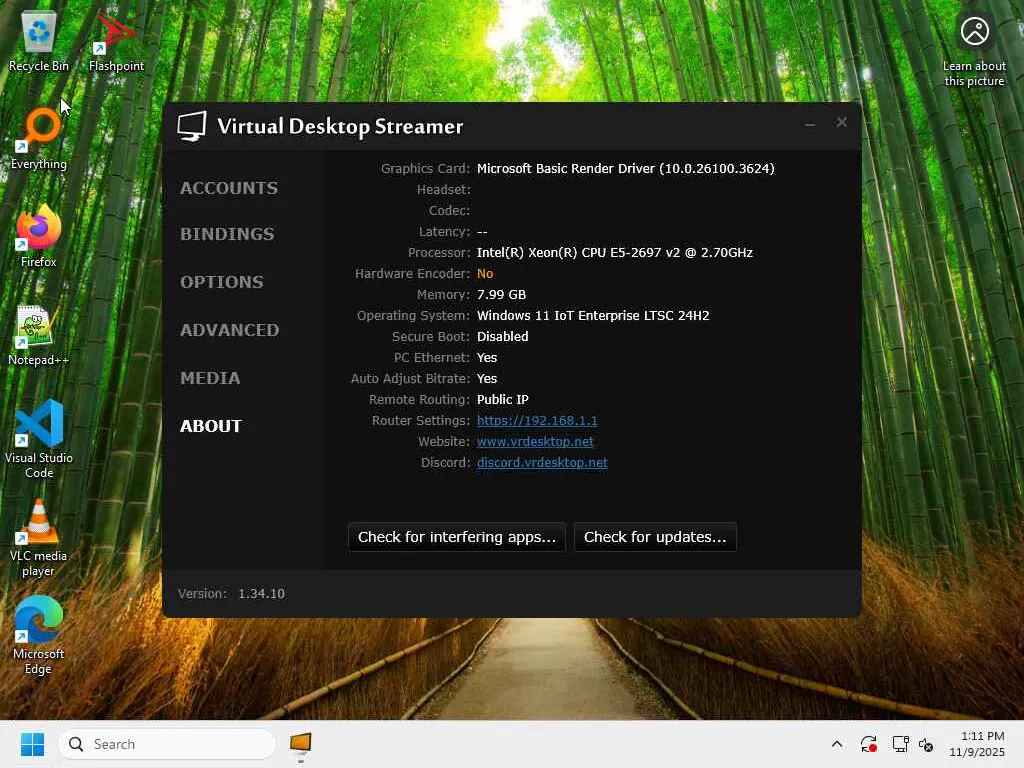Image resolution: width=1024 pixels, height=768 pixels.
Task: Click the PC Ethernet value Yes
Action: (487, 358)
